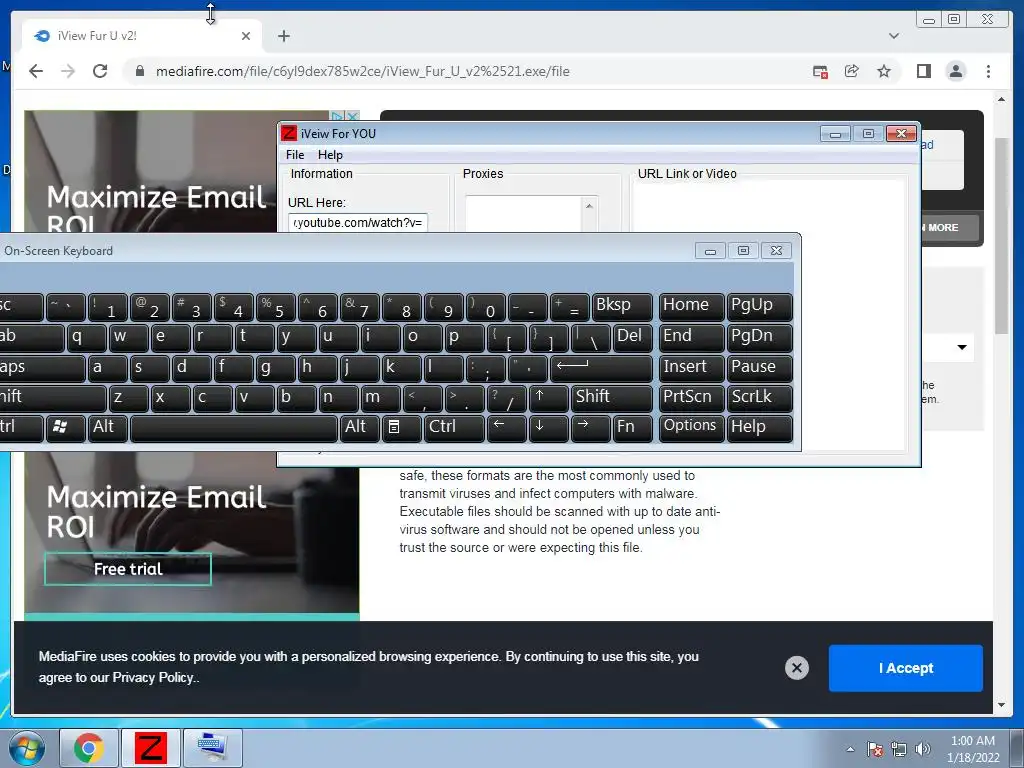Click the Proxies list scroll up arrow
Viewport: 1024px width, 768px height.
pyautogui.click(x=589, y=206)
